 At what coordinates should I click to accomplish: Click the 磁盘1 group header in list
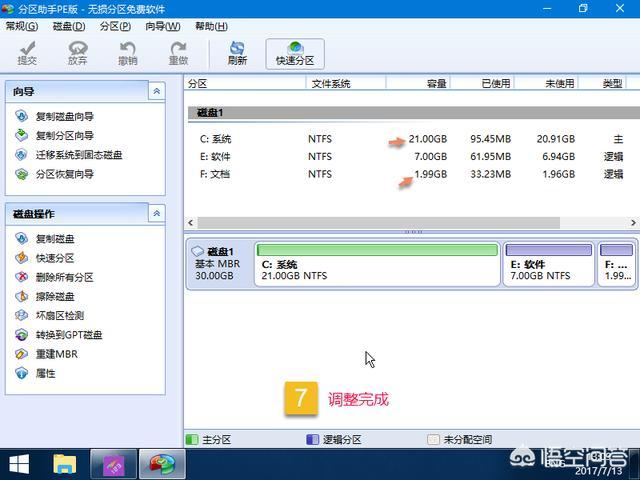(414, 113)
